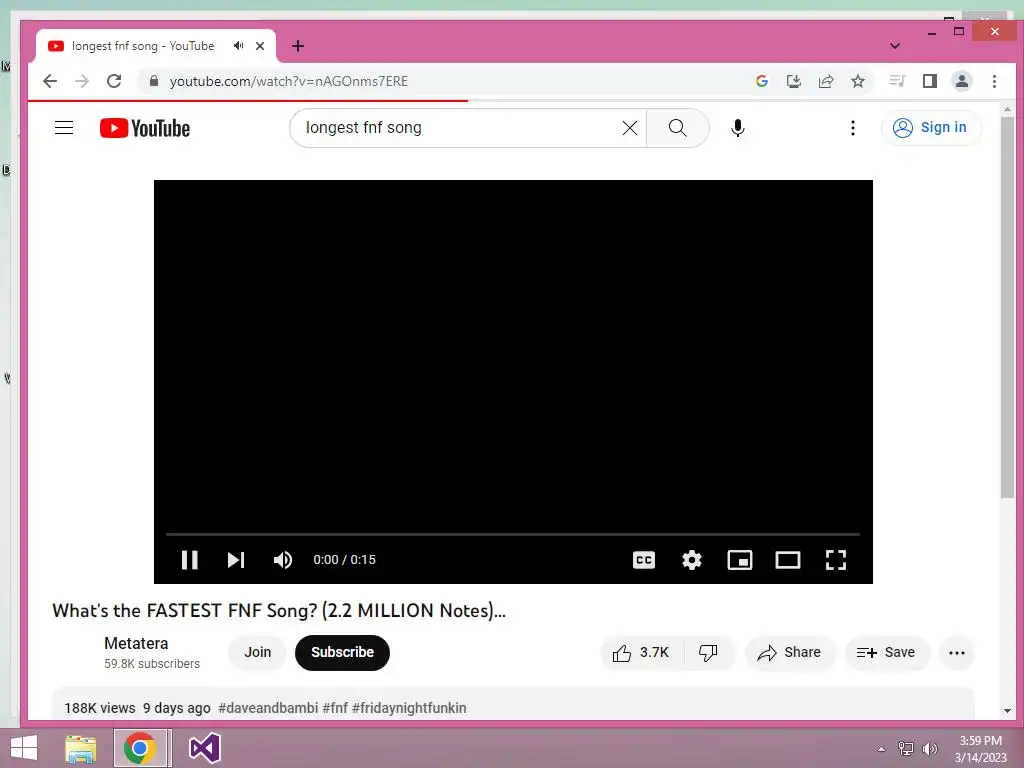Mute the tab via speaker icon
The image size is (1024, 768).
[239, 46]
